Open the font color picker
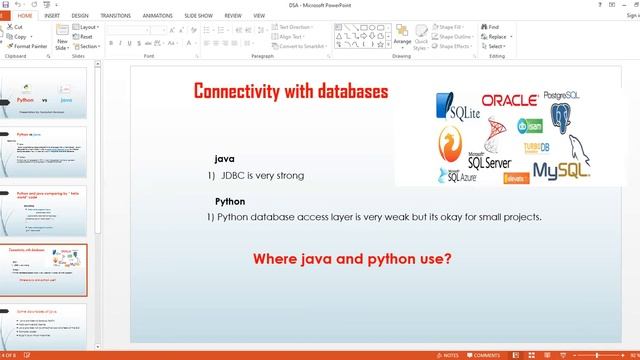This screenshot has width=640, height=360. pos(190,43)
